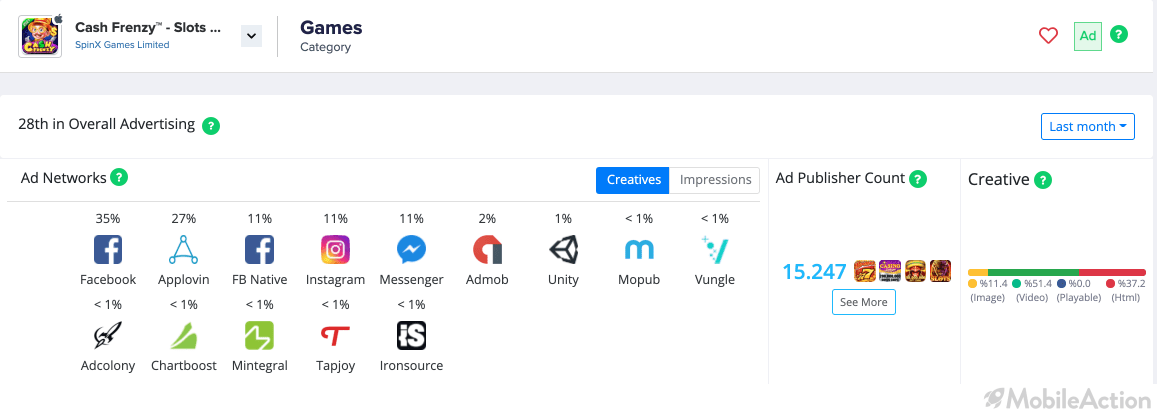
Task: Click the Tapjoy network icon
Action: tap(335, 336)
